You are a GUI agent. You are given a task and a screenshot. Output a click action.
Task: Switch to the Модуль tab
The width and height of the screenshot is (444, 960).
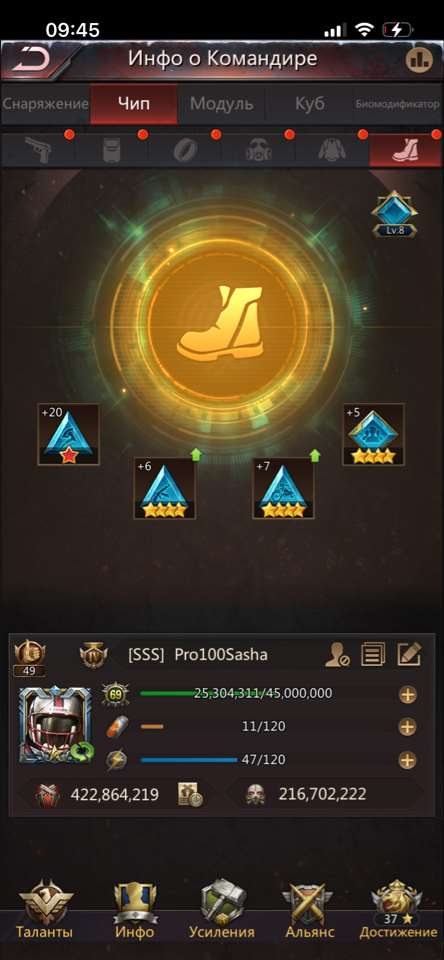tap(221, 103)
